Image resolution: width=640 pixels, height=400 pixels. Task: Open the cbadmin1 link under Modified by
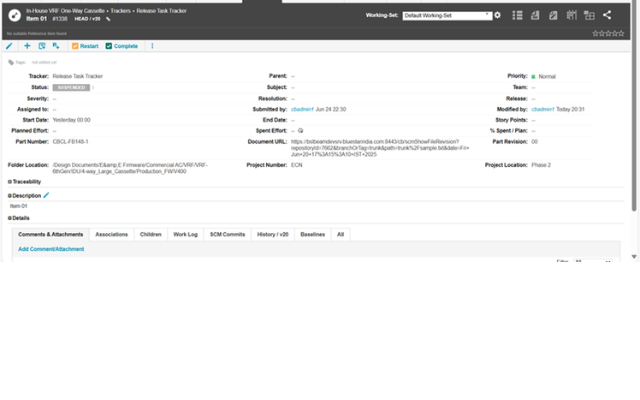point(542,109)
